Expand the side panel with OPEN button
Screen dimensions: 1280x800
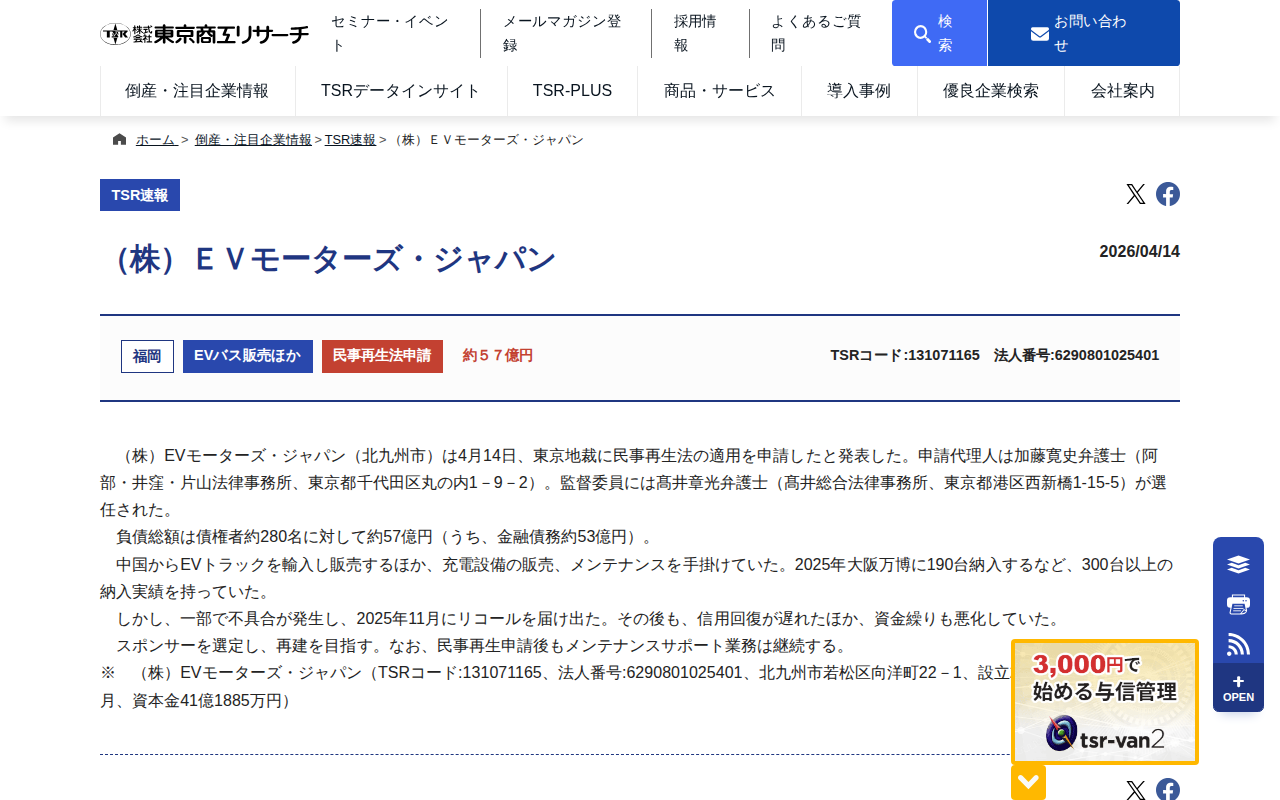pos(1238,688)
